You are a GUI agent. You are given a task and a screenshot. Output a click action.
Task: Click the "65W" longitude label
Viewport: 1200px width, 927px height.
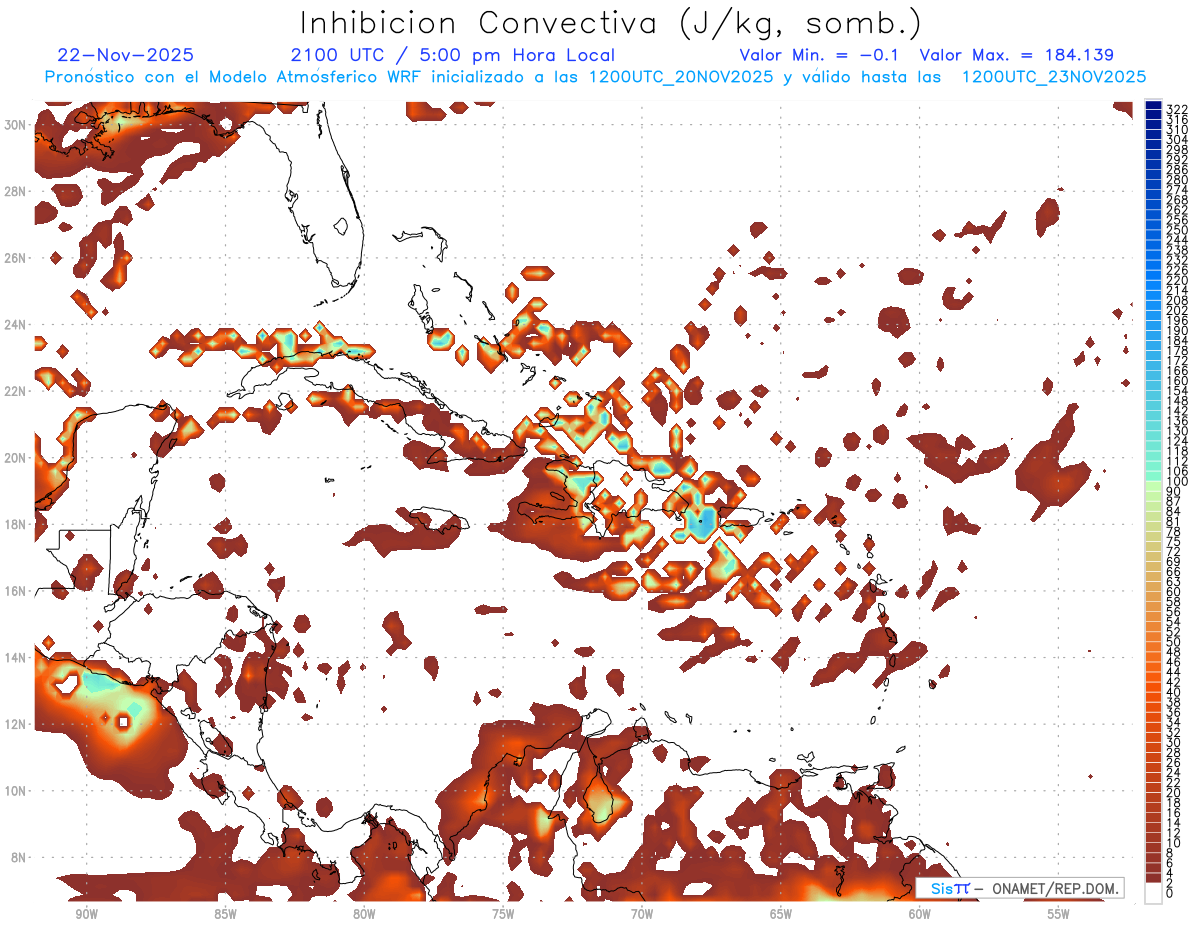tap(781, 914)
